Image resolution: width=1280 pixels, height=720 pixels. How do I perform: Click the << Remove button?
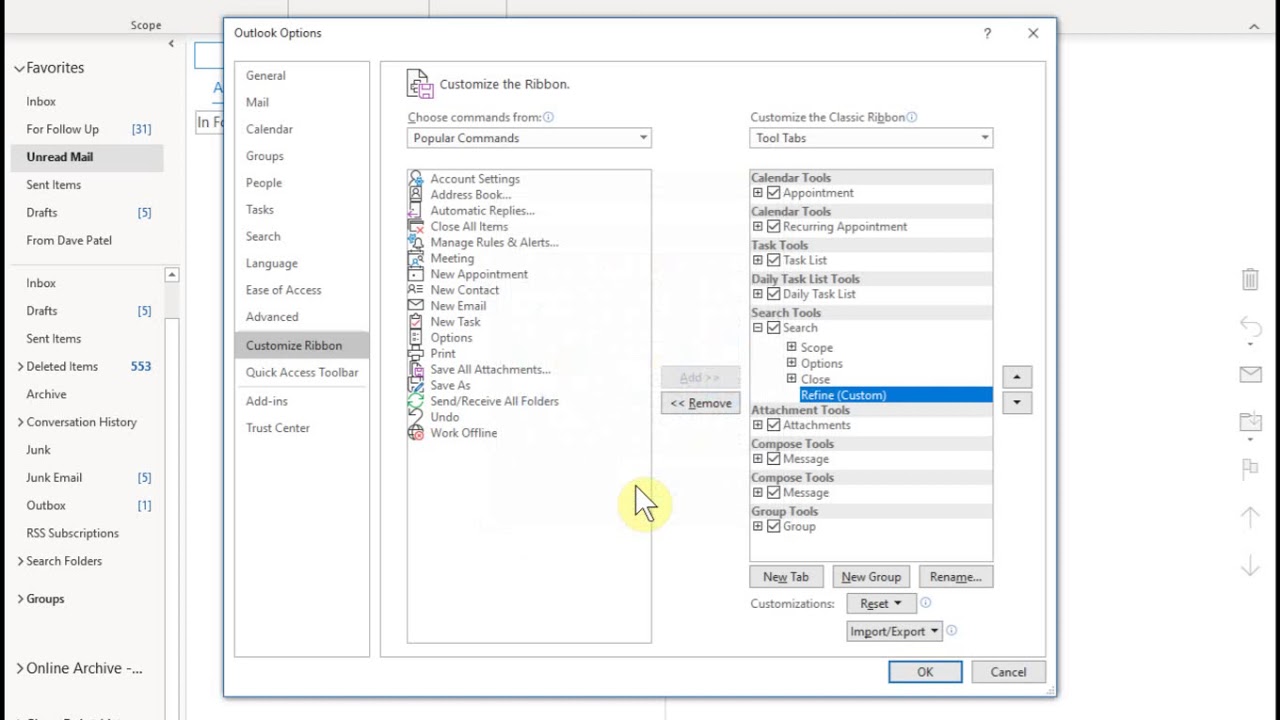coord(700,403)
